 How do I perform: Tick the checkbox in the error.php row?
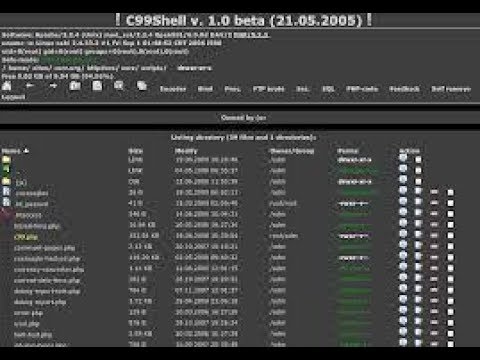(450, 312)
